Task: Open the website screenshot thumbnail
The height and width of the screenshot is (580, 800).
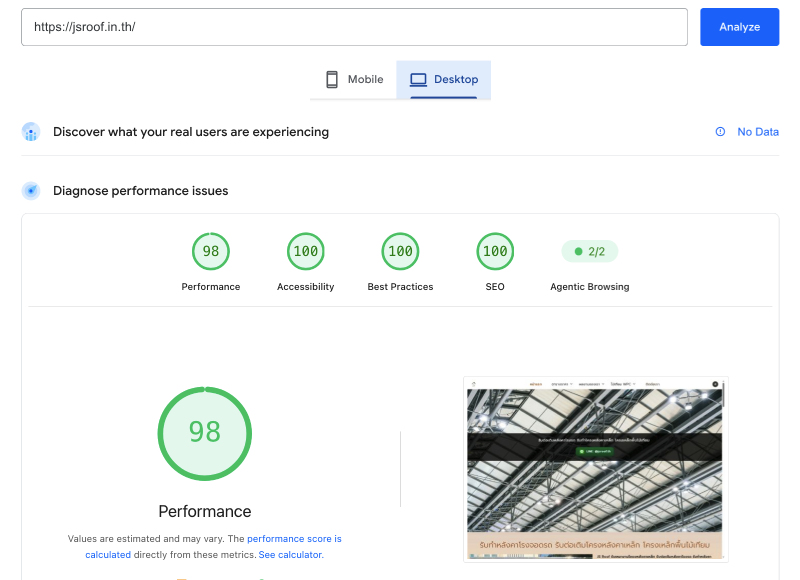Action: click(595, 469)
